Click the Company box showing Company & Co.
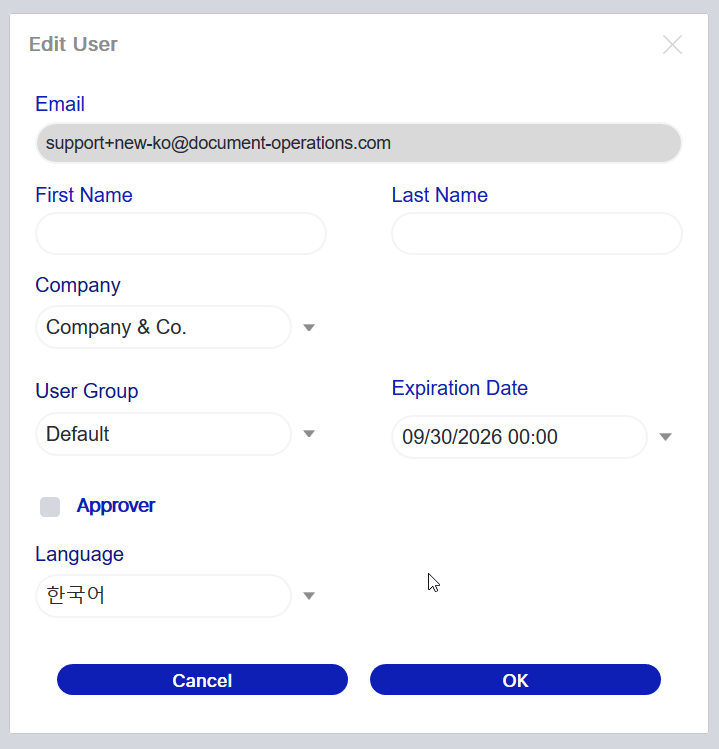The height and width of the screenshot is (749, 719). (x=163, y=327)
